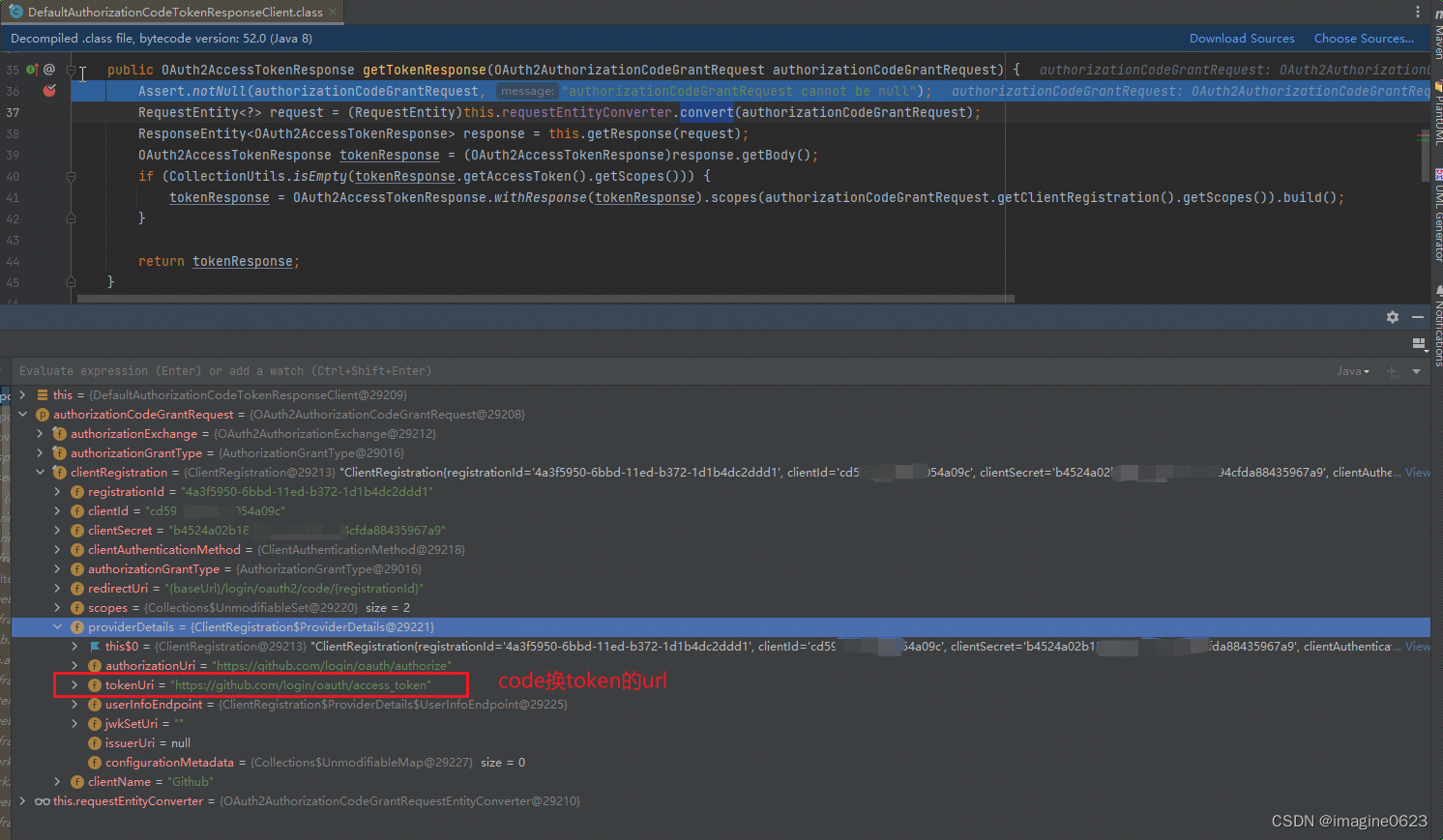1443x840 pixels.
Task: Click the field icon of clientRegistration
Action: point(60,473)
